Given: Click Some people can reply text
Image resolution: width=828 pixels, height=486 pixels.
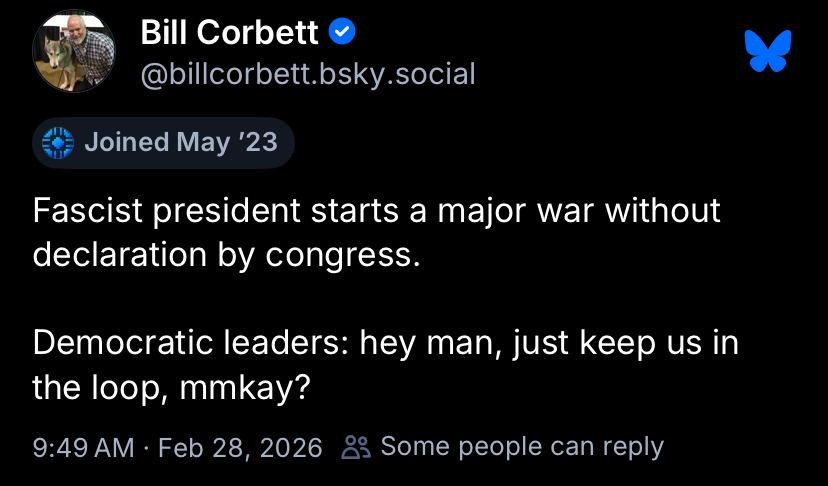Looking at the screenshot, I should [x=522, y=446].
